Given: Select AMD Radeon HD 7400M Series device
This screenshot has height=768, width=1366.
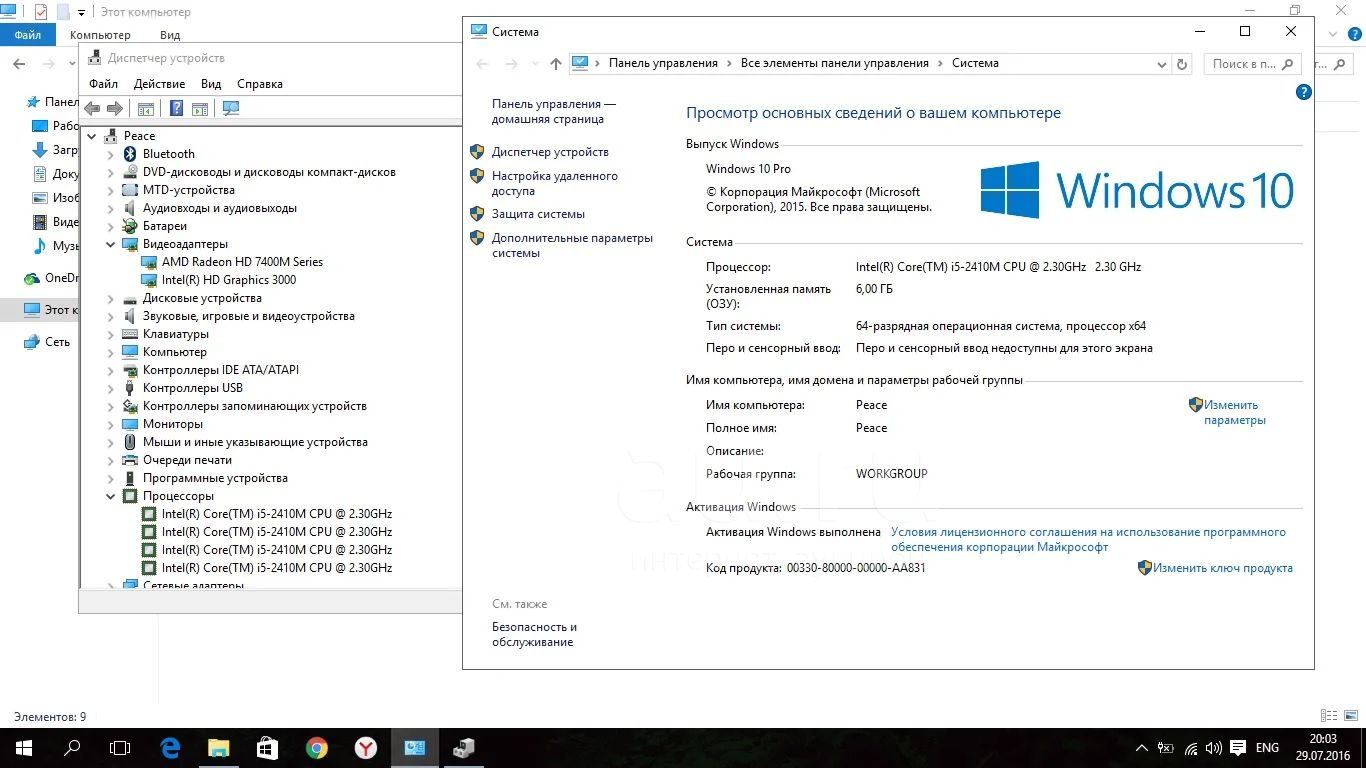Looking at the screenshot, I should click(x=242, y=262).
